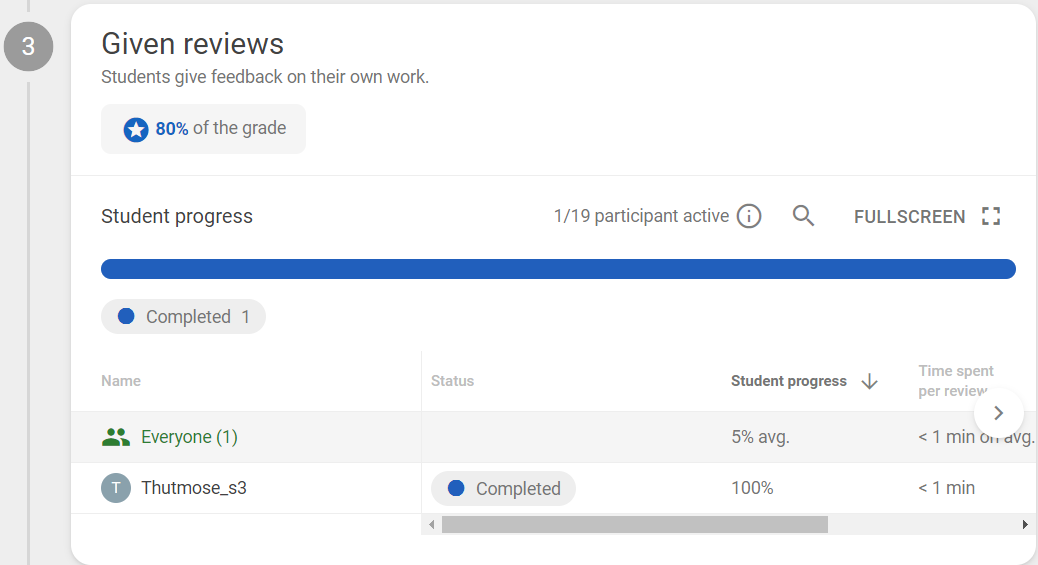
Task: Sort by the Student progress column header
Action: tap(788, 381)
